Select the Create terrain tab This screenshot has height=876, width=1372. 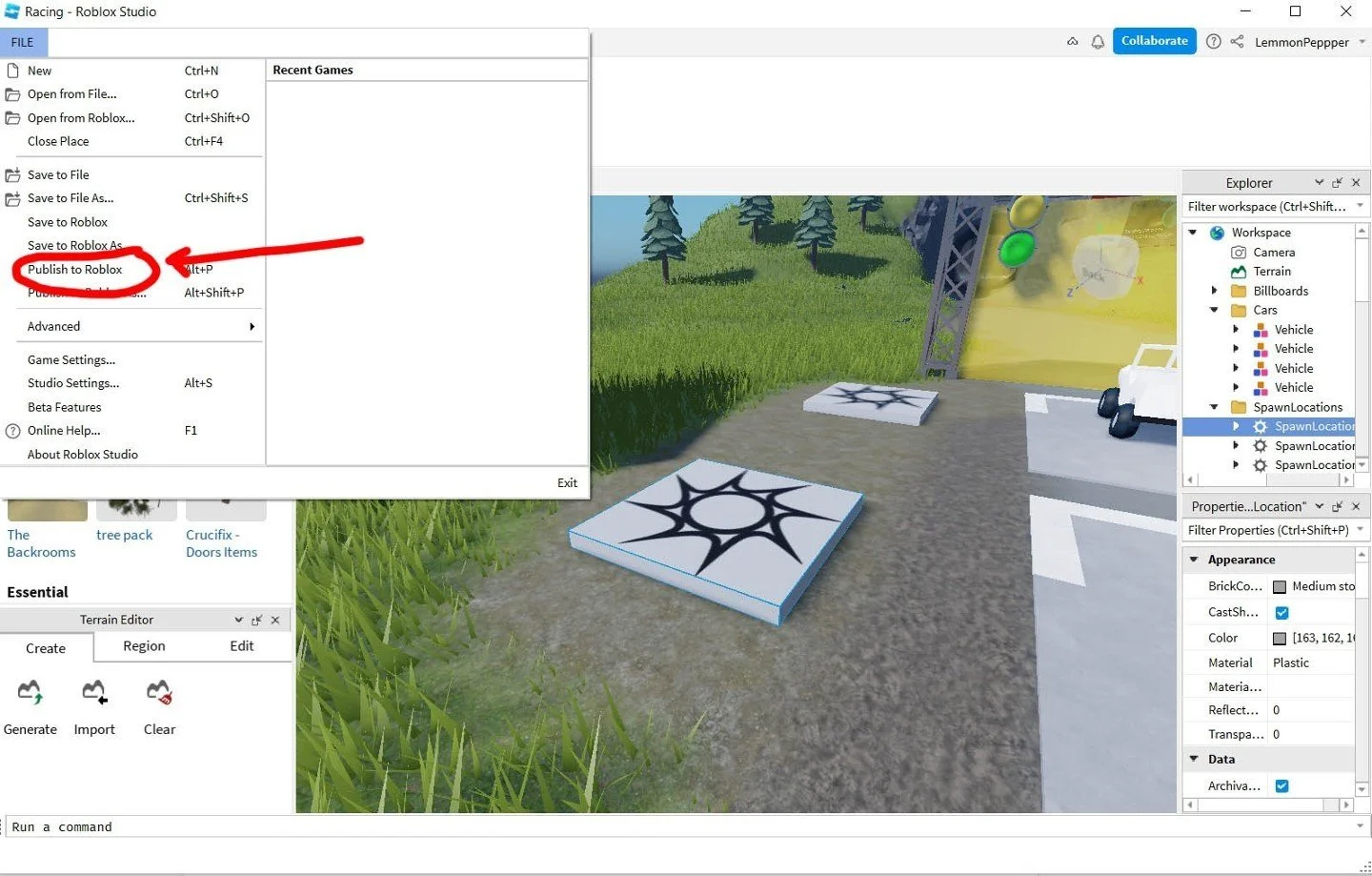pos(46,648)
